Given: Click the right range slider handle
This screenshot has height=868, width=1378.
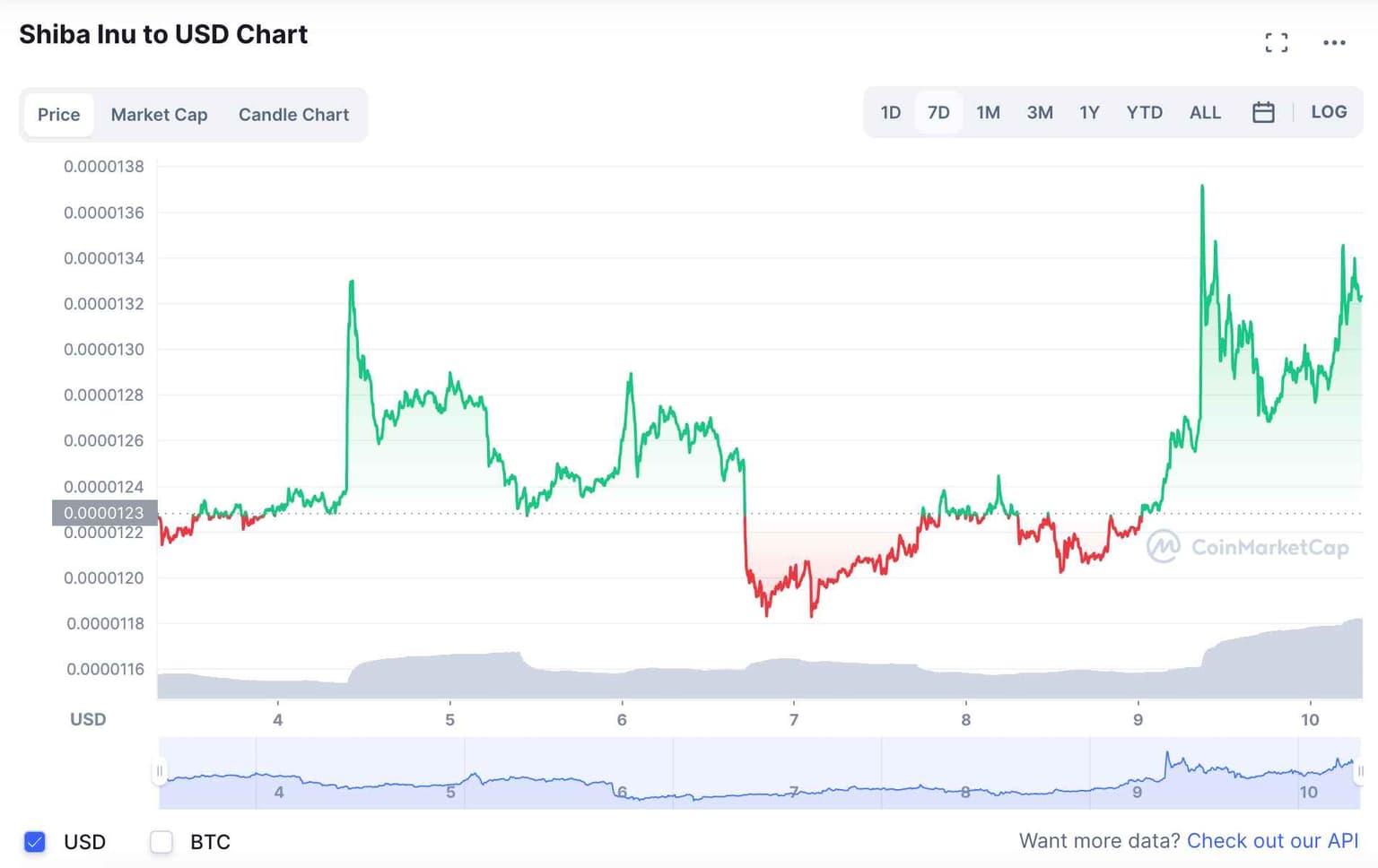Looking at the screenshot, I should [x=1360, y=771].
